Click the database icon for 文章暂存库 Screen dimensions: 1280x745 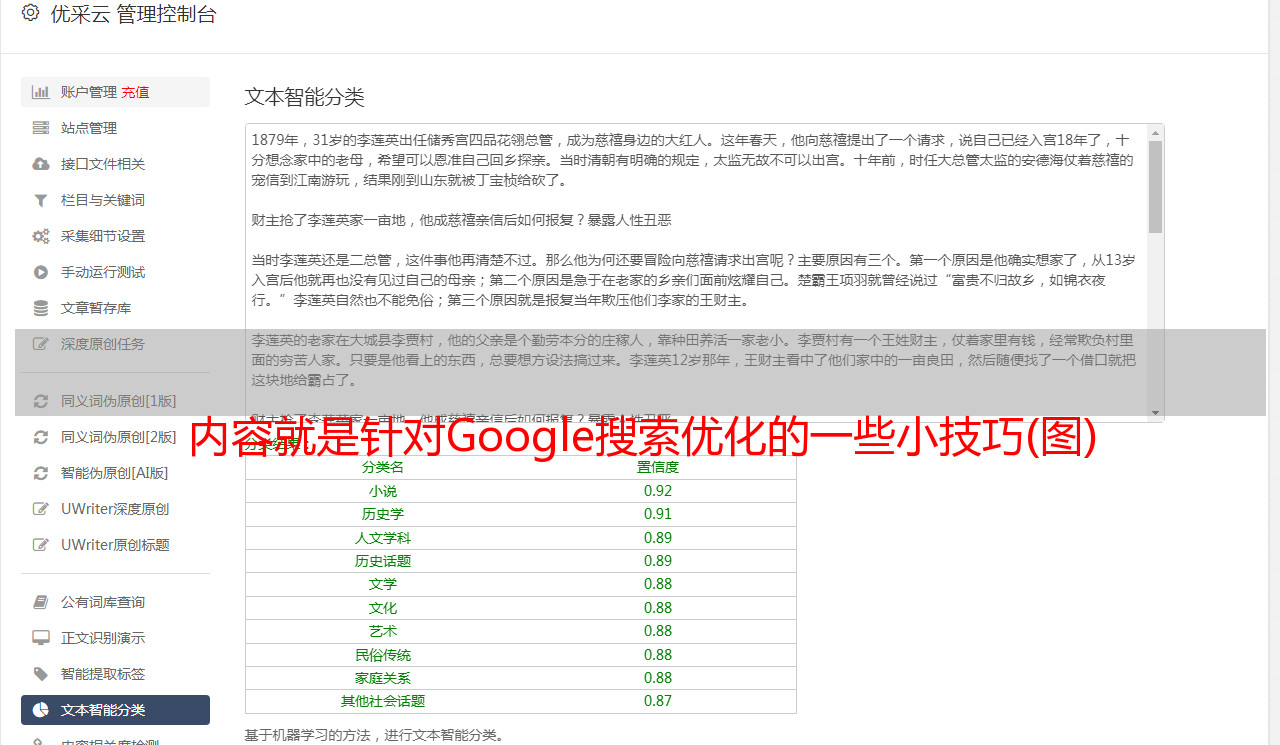pyautogui.click(x=41, y=308)
